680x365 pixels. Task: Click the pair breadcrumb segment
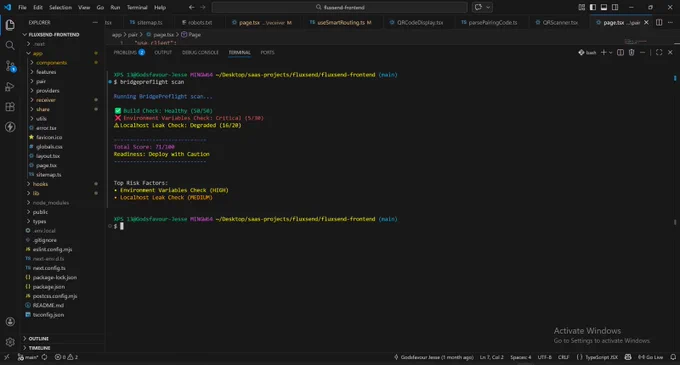(133, 35)
